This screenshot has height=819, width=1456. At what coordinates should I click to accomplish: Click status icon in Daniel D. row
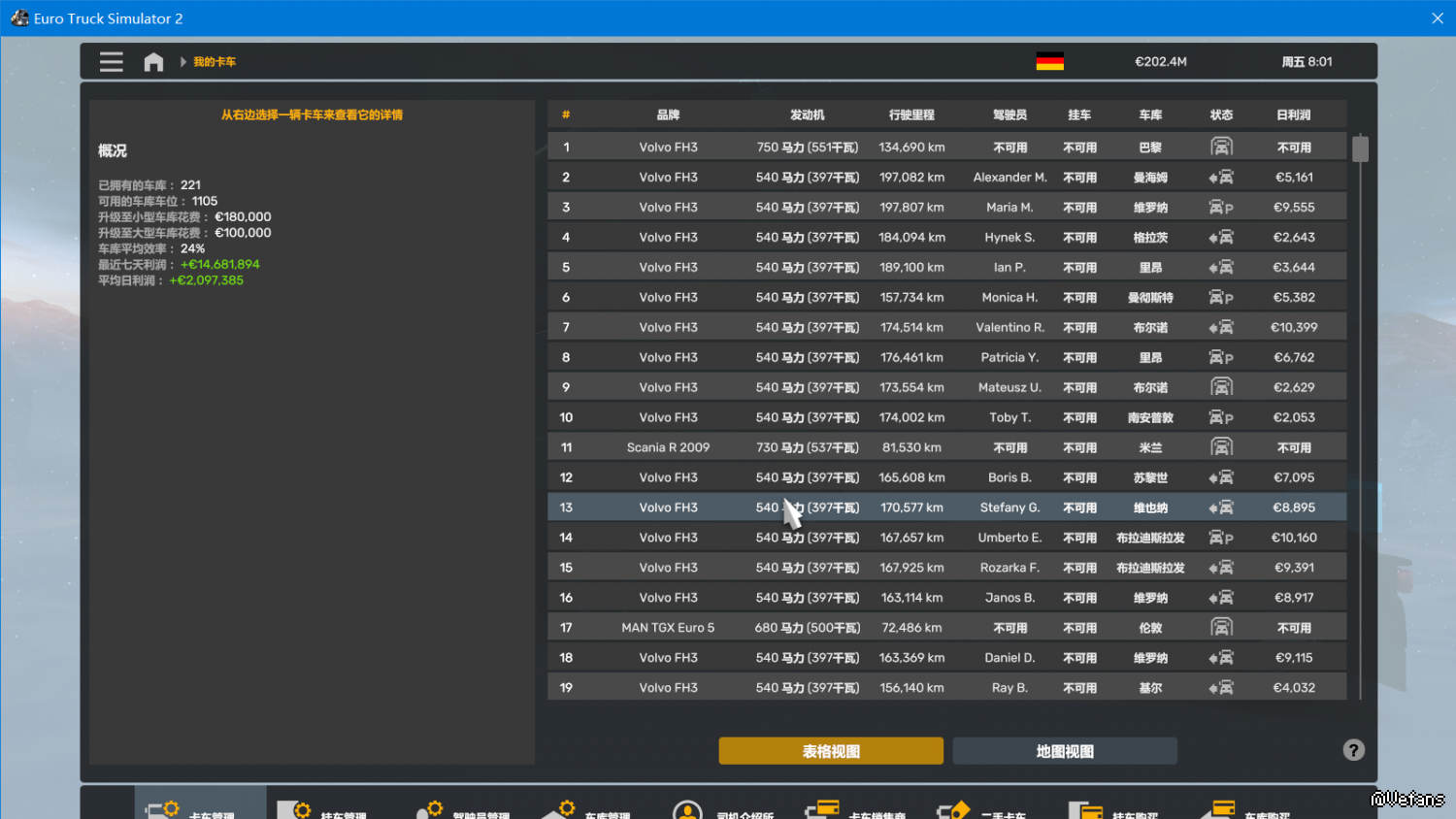(x=1221, y=658)
